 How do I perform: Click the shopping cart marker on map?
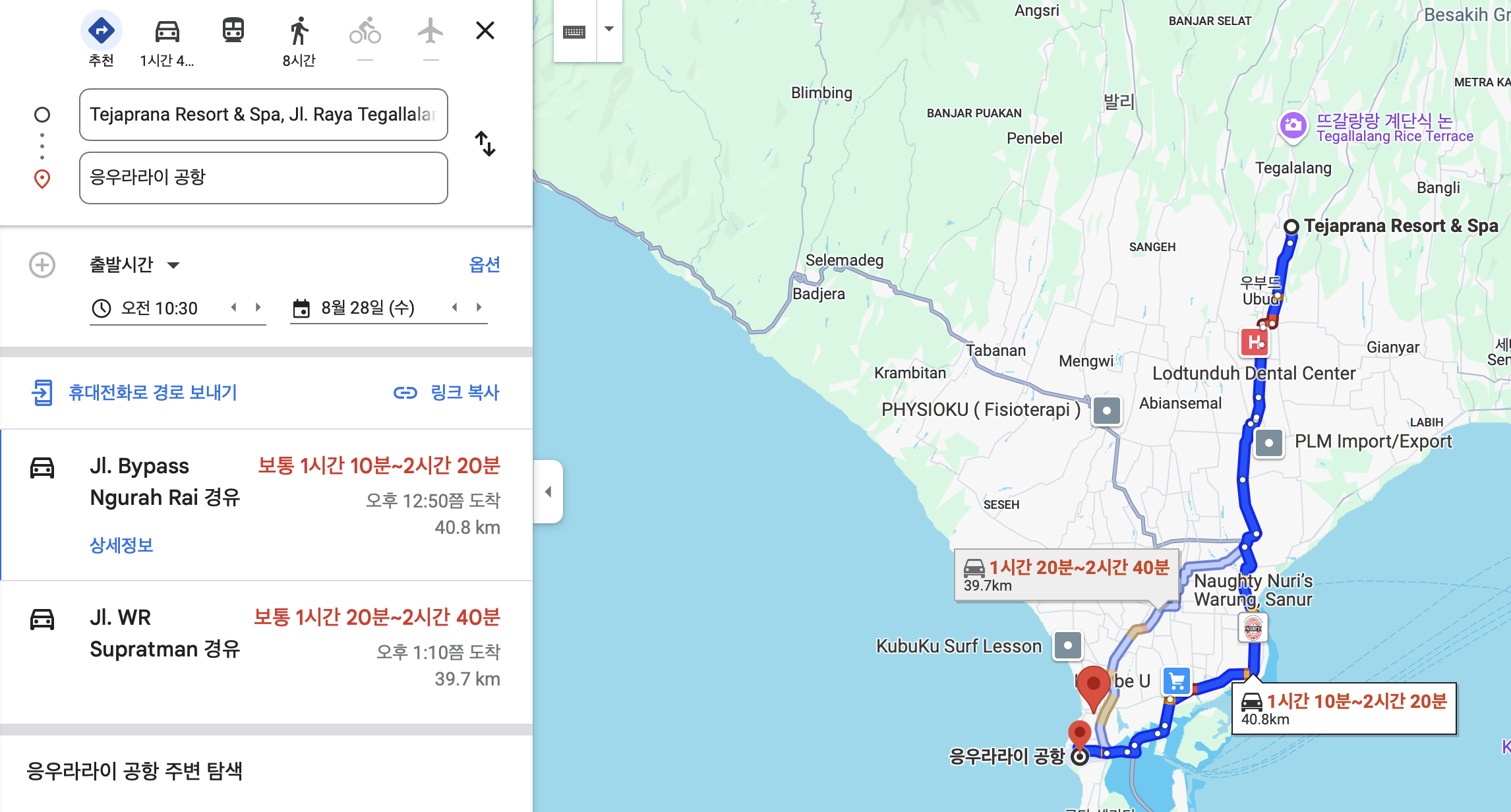pos(1177,681)
